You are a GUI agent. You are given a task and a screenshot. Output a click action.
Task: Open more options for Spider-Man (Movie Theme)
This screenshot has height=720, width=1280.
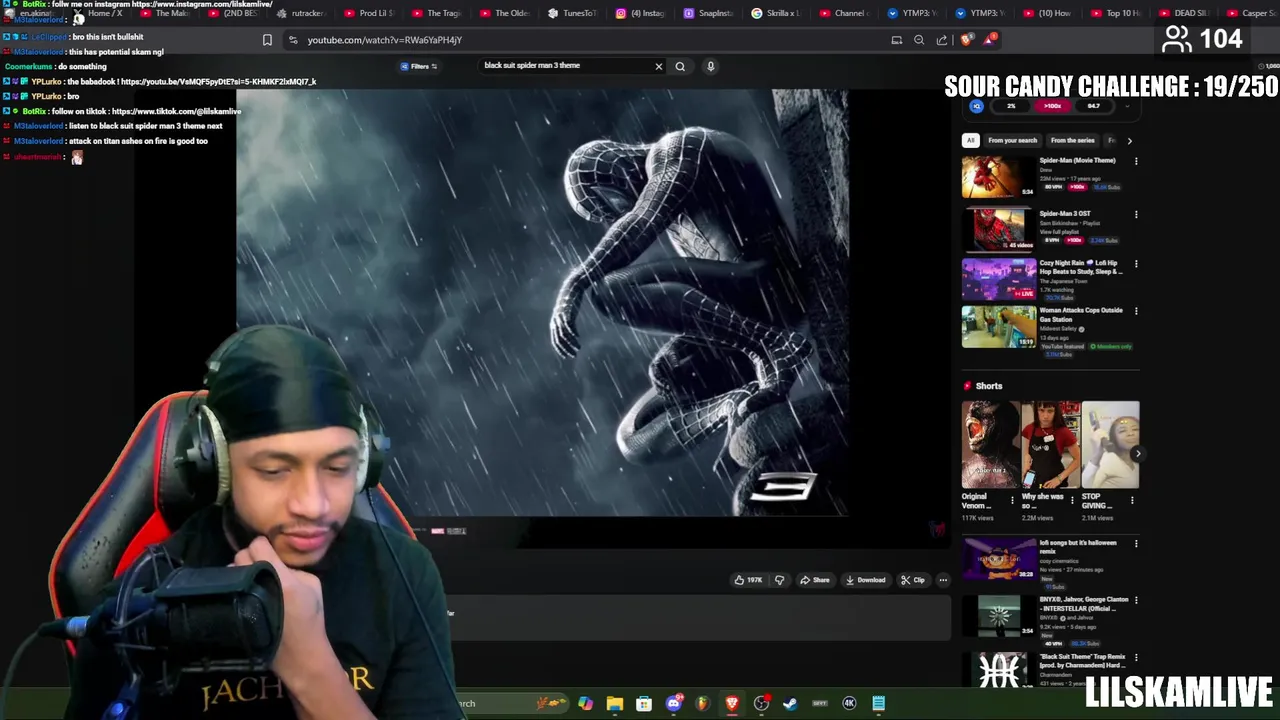point(1136,161)
